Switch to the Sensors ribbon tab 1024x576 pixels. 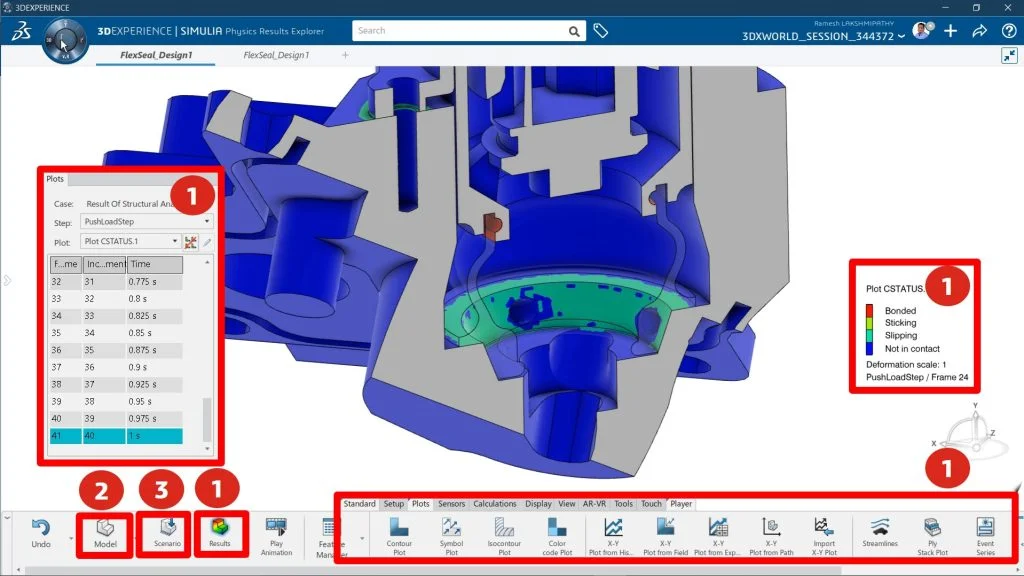451,504
